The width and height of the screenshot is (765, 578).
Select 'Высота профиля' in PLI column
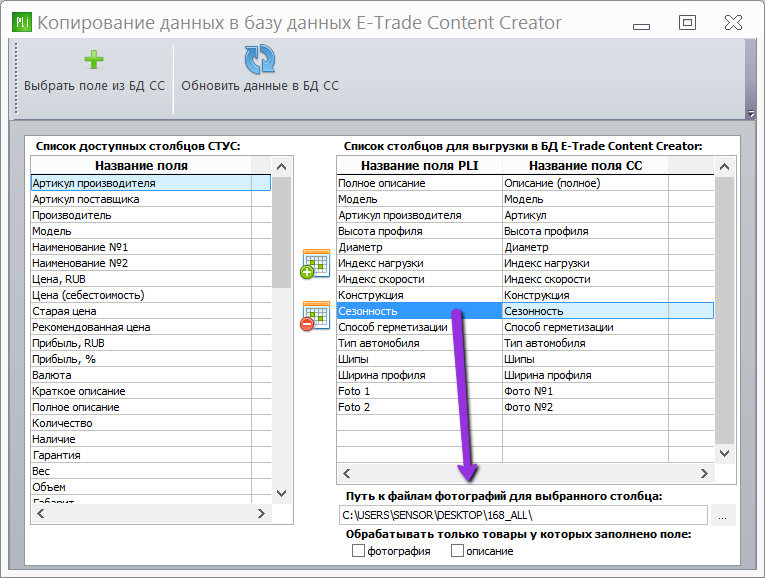(420, 231)
